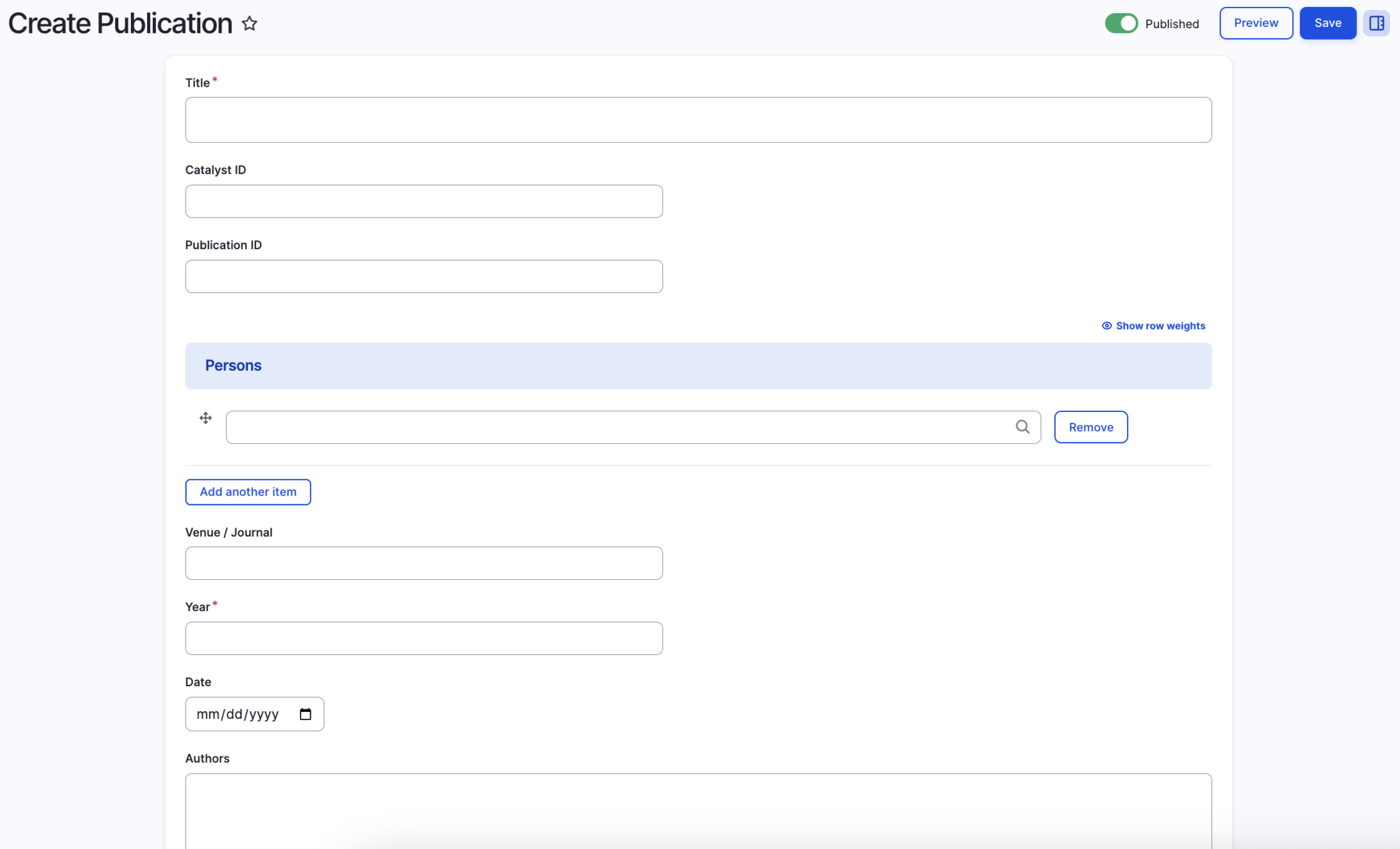
Task: Remove the Persons entry
Action: pos(1090,427)
